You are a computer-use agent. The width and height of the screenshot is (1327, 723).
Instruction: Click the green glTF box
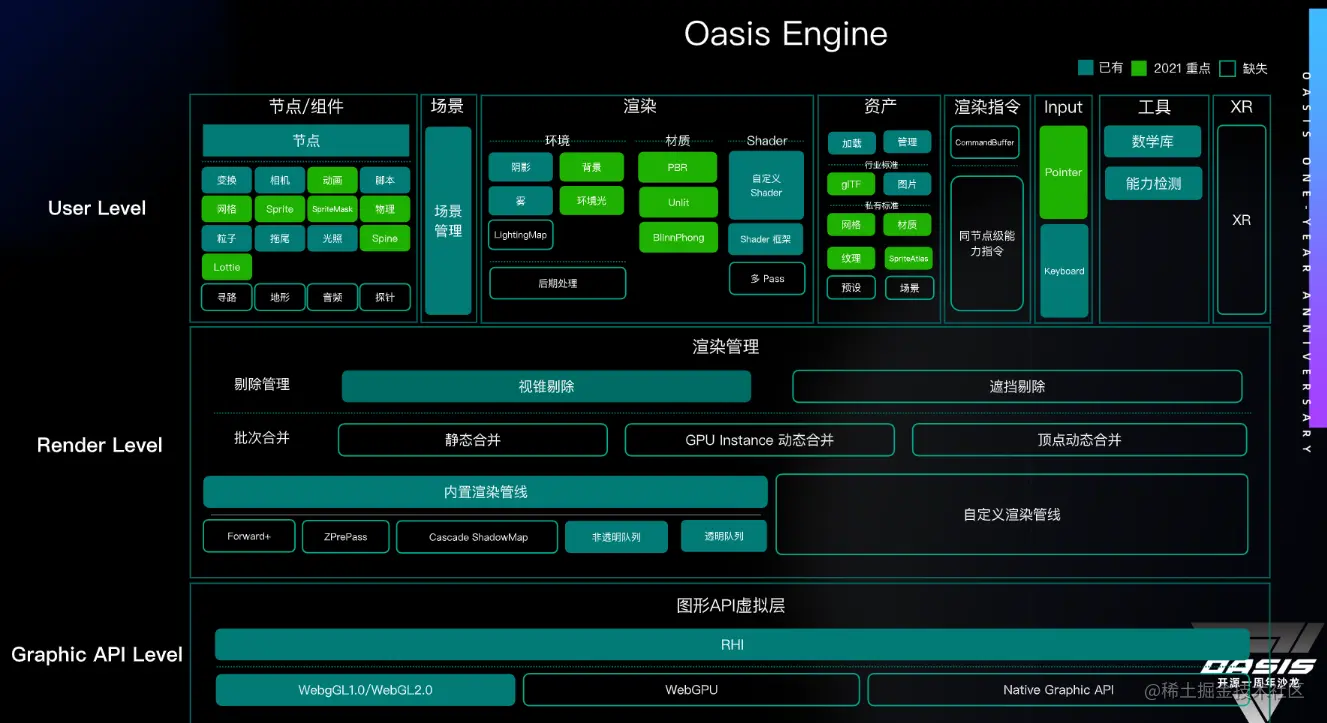852,184
